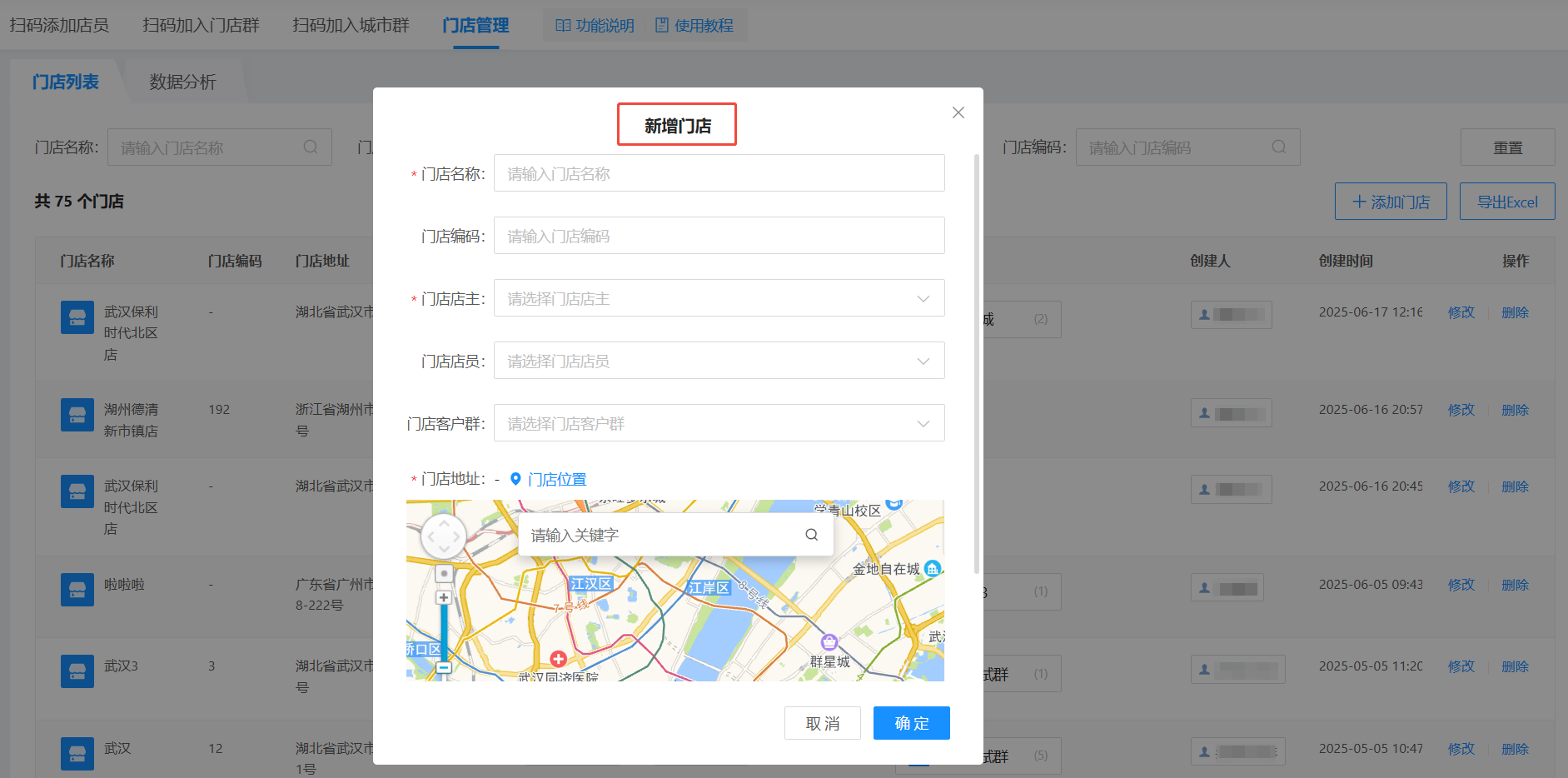Click the 群星城 map marker

[829, 641]
